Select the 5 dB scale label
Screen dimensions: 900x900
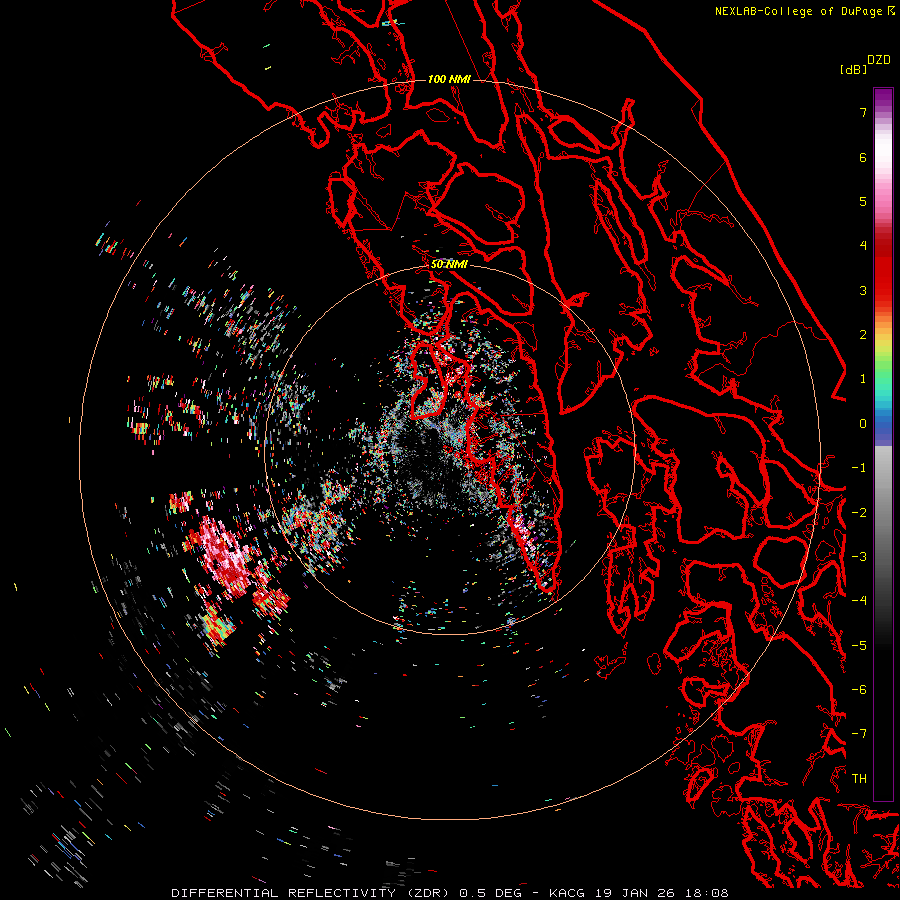(863, 201)
